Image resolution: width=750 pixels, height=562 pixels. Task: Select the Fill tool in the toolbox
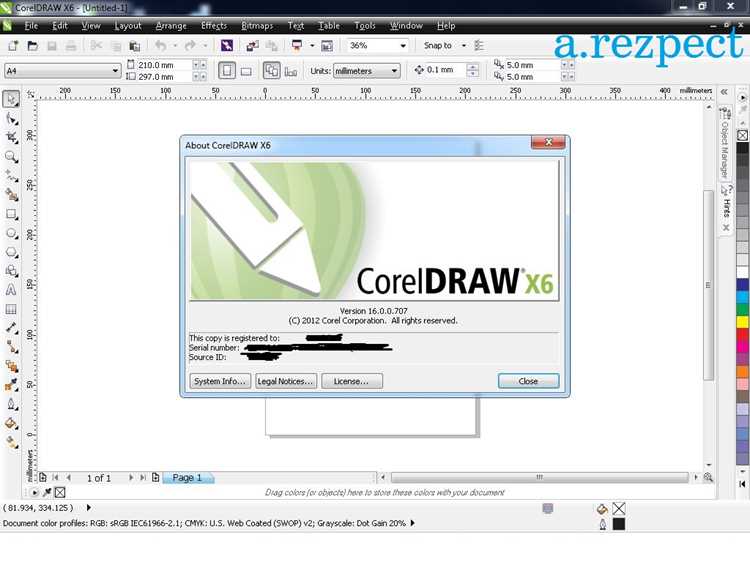pos(11,424)
